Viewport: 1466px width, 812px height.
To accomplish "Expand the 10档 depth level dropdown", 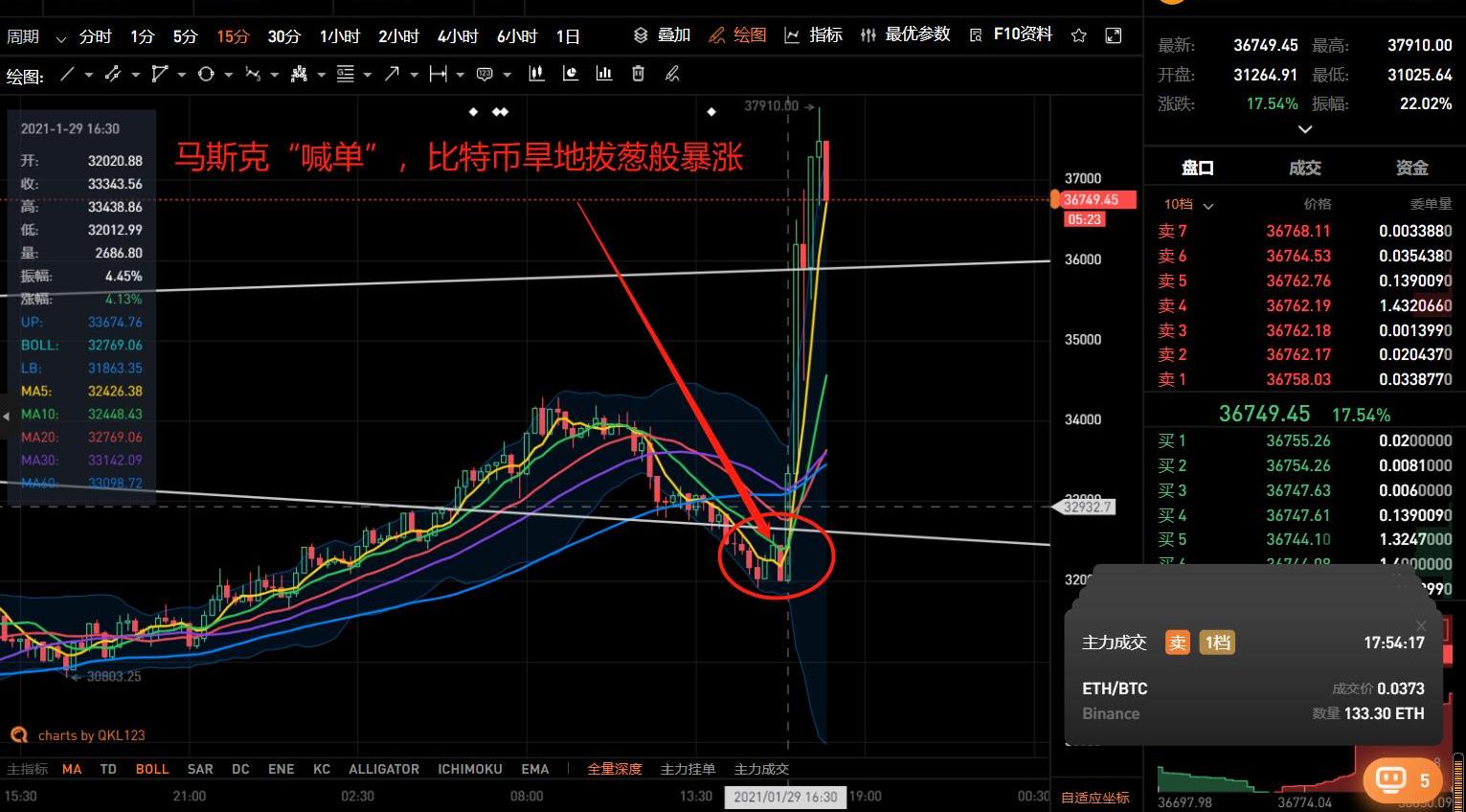I will coord(1188,205).
